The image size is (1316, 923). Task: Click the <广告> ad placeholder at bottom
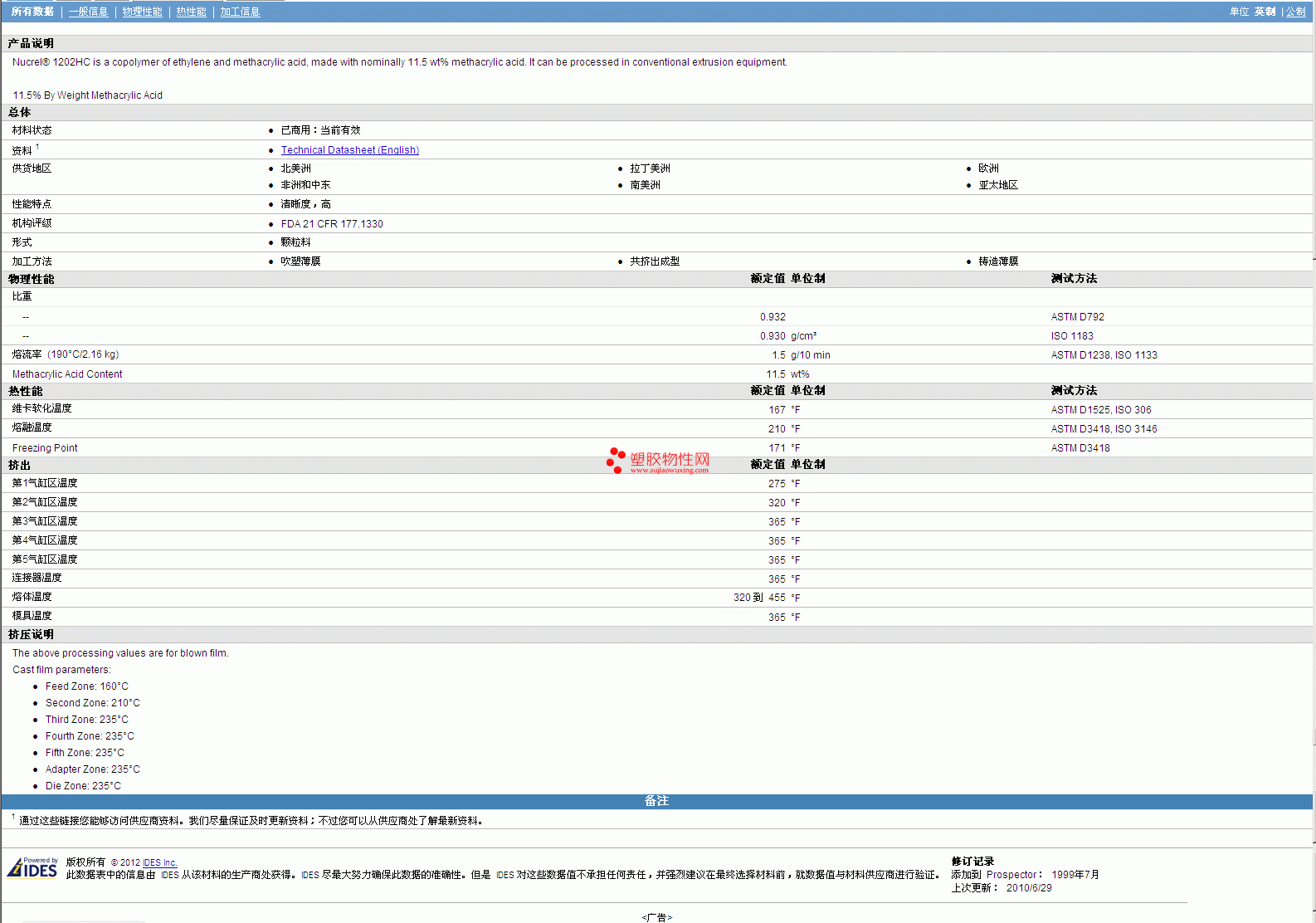656,917
